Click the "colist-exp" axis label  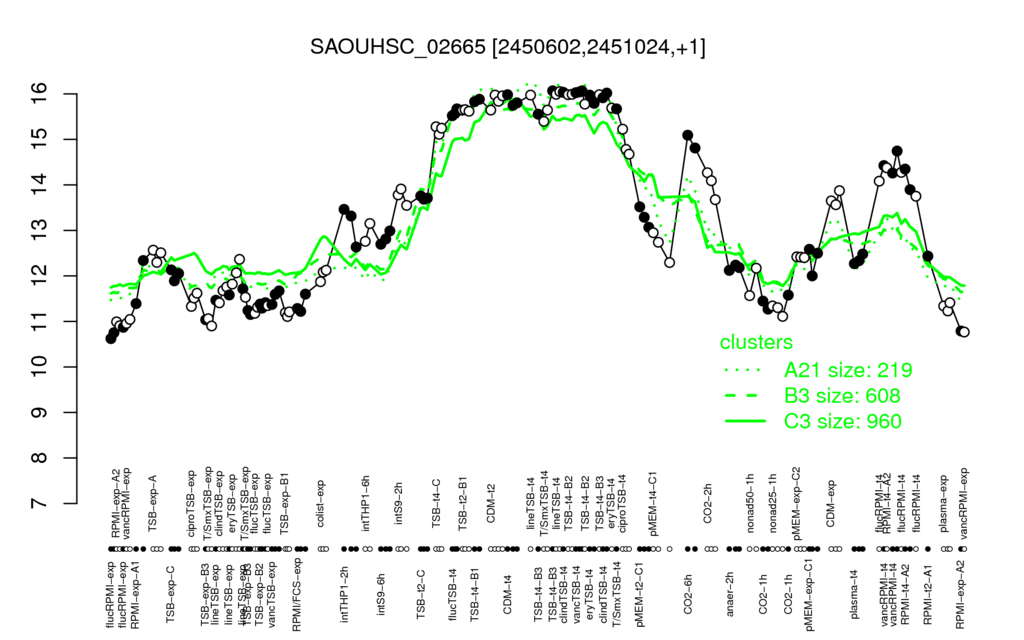click(320, 502)
